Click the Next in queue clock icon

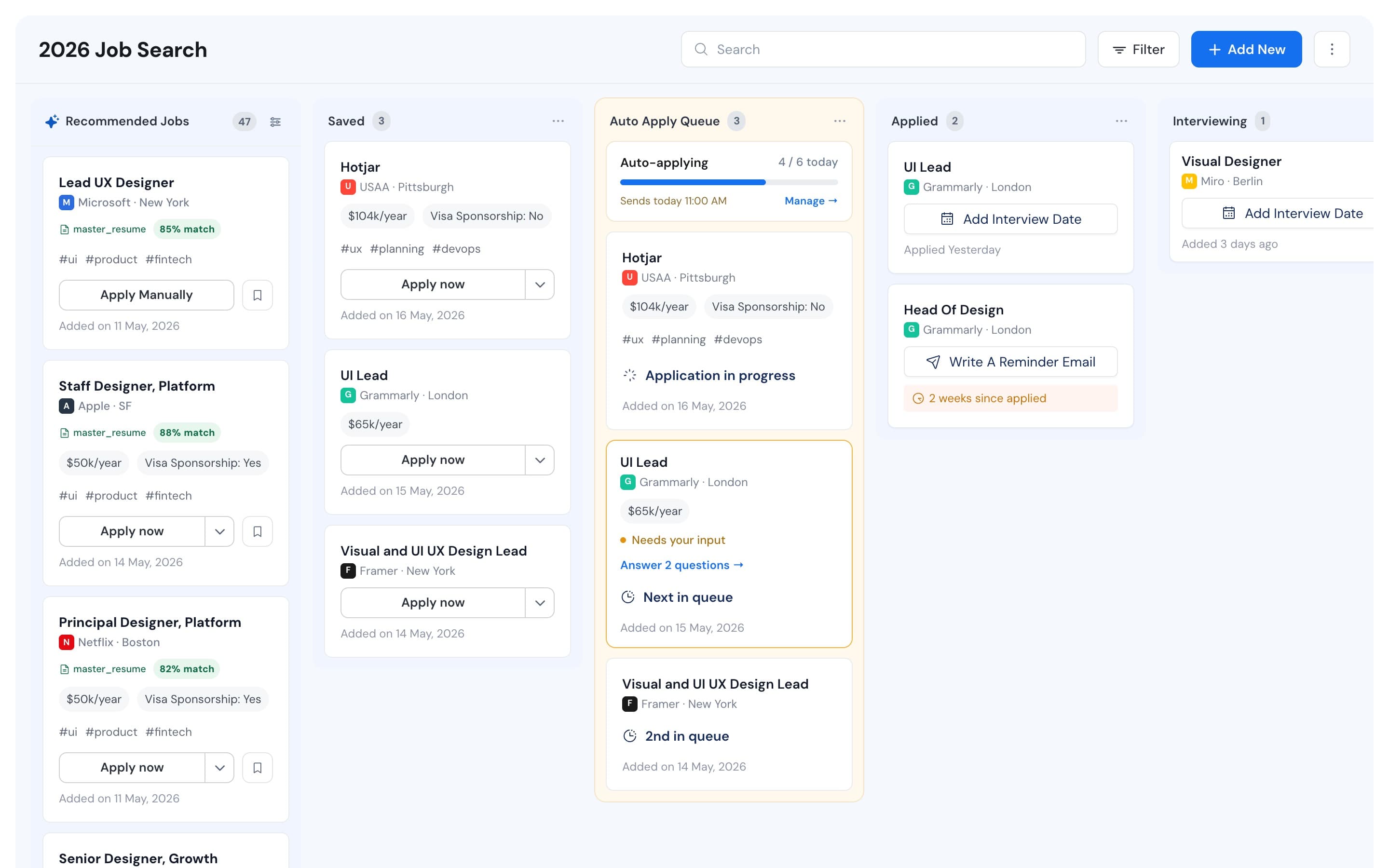[628, 597]
